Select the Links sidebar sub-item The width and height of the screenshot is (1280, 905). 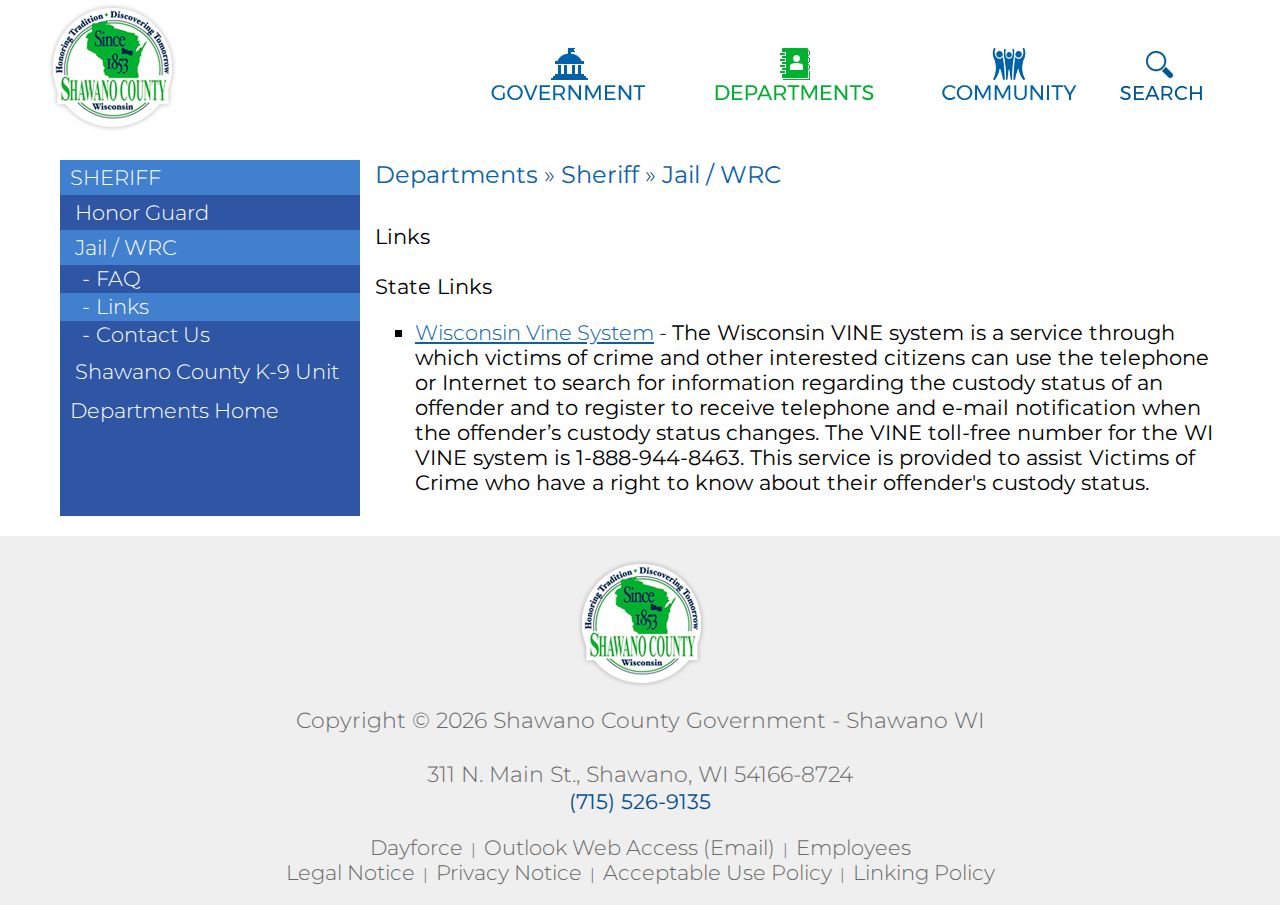point(210,307)
